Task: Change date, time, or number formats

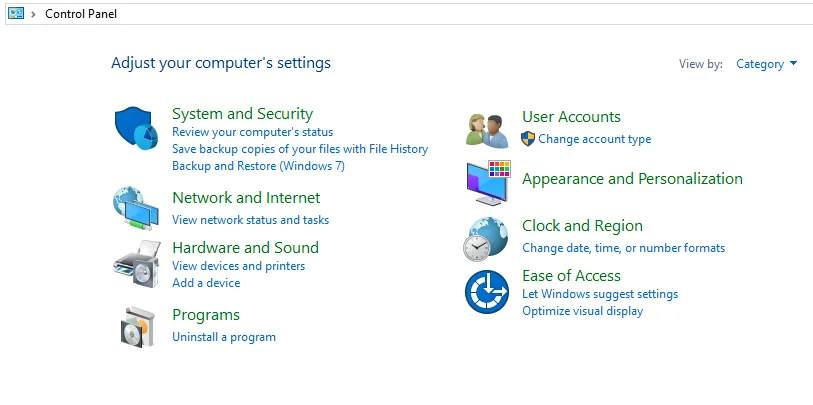Action: (624, 248)
